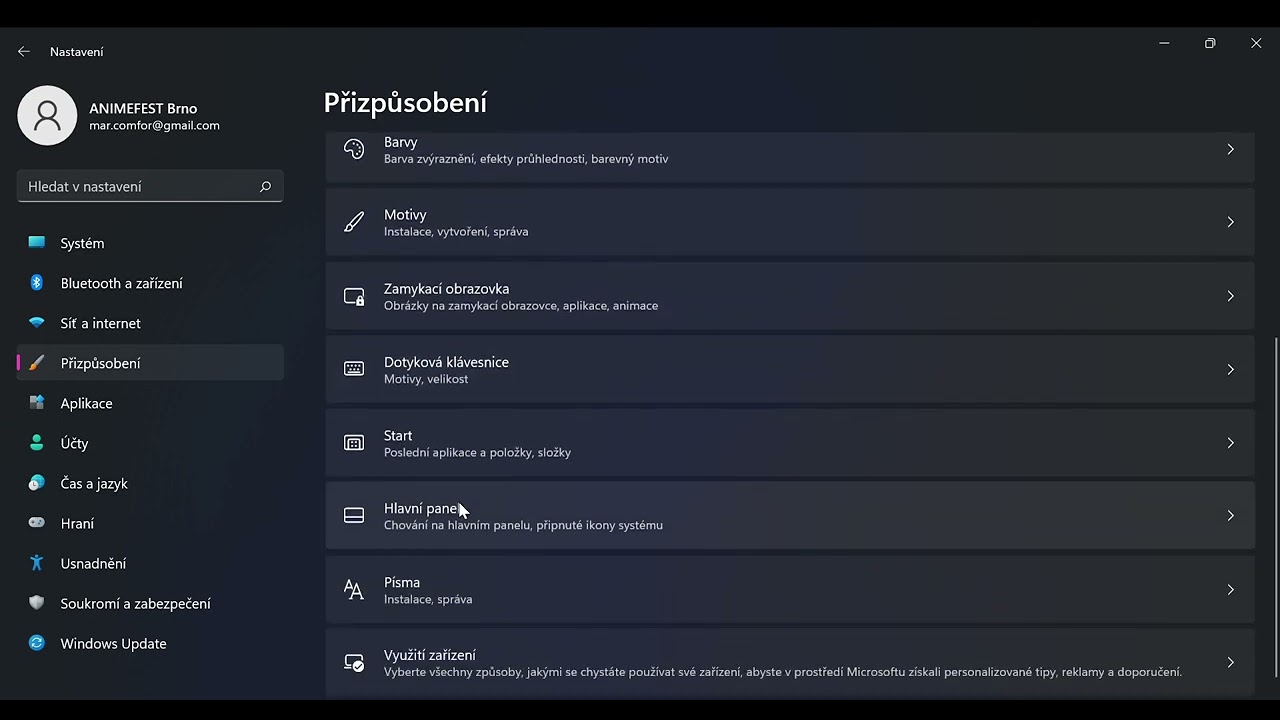Screen dimensions: 1280x720
Task: Open the Písma chevron arrow
Action: [1230, 589]
